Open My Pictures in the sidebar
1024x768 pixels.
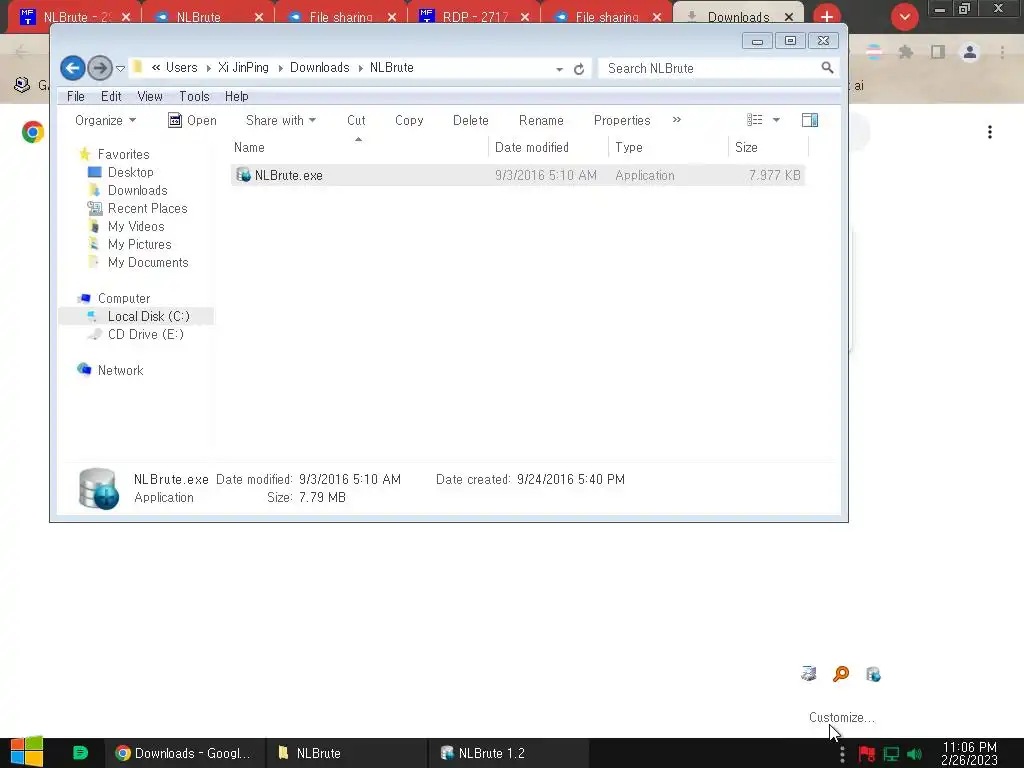click(139, 244)
